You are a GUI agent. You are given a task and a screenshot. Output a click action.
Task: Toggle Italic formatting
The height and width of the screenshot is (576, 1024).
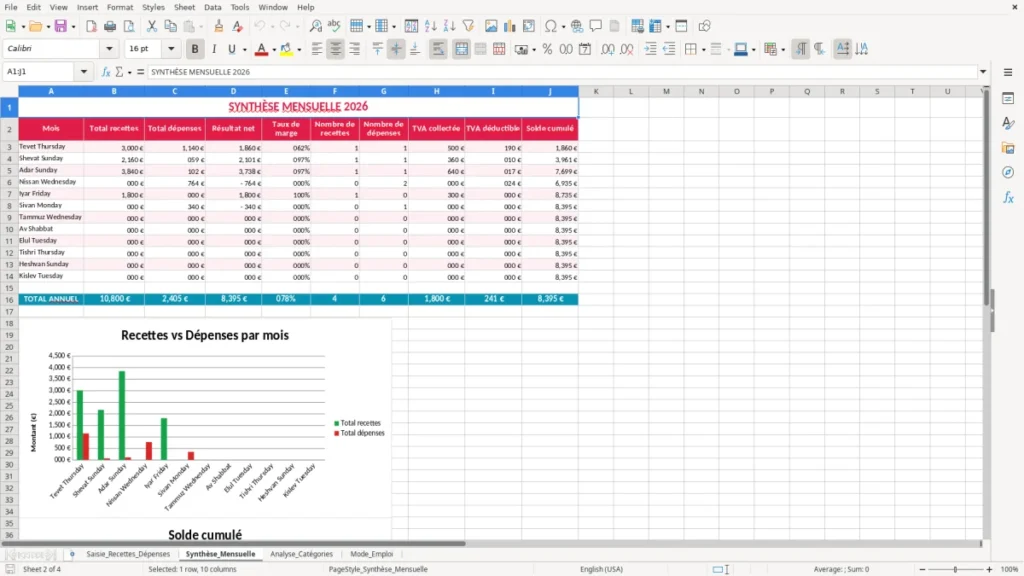[x=214, y=49]
